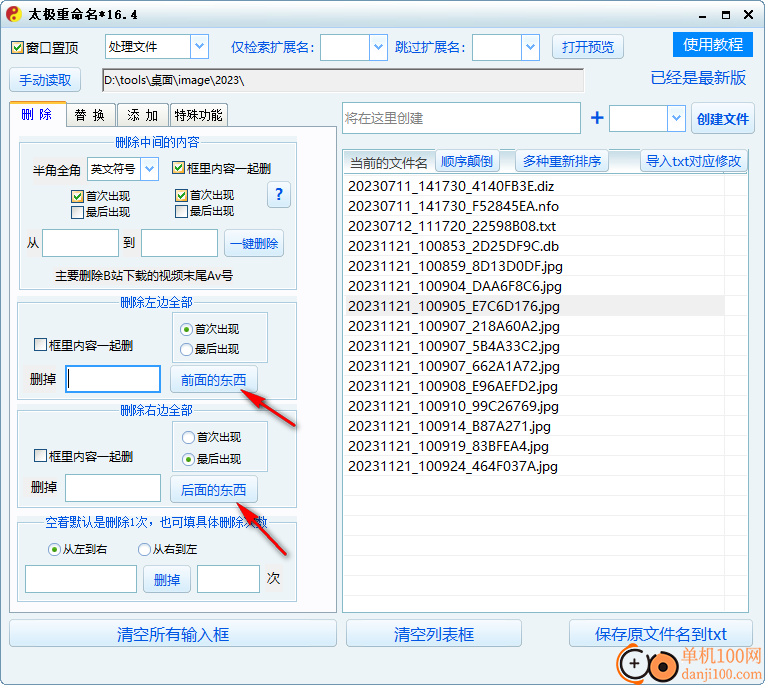
Task: Select the 从右到左 radio option
Action: pyautogui.click(x=144, y=550)
